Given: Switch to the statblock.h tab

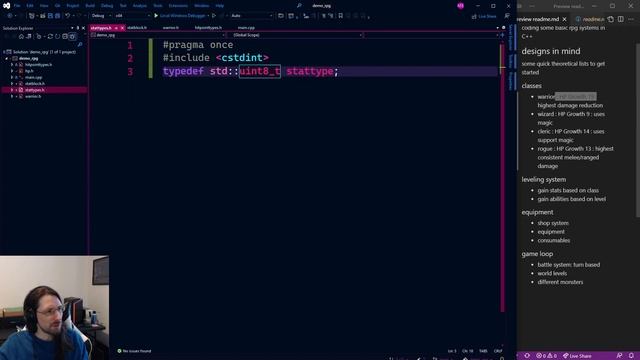Looking at the screenshot, I should (x=137, y=28).
